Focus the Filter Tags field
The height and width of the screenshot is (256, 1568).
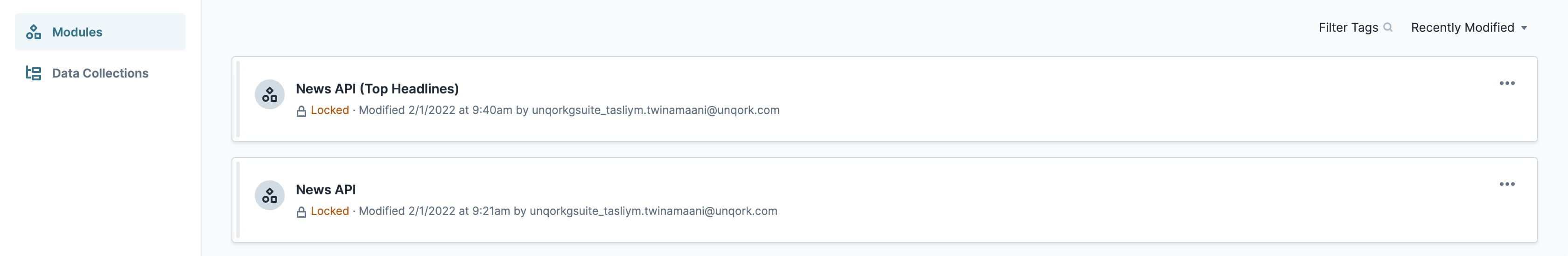coord(1355,28)
